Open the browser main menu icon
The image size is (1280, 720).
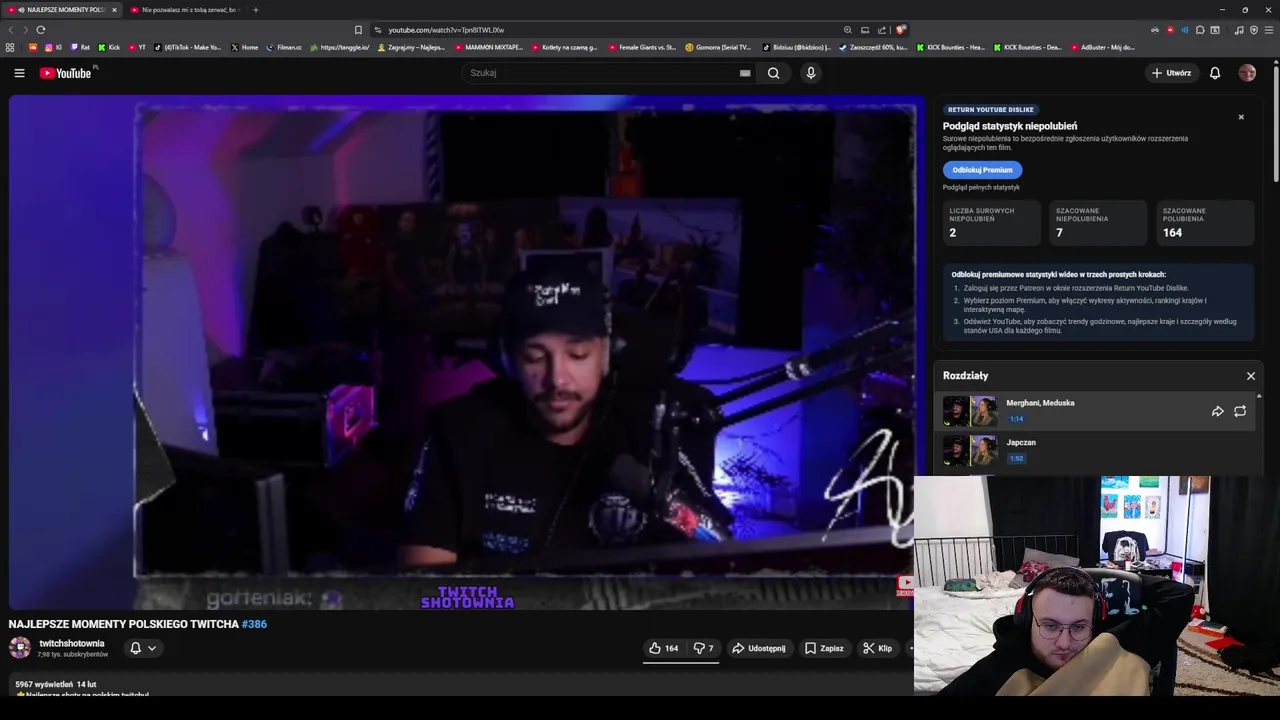click(1270, 30)
